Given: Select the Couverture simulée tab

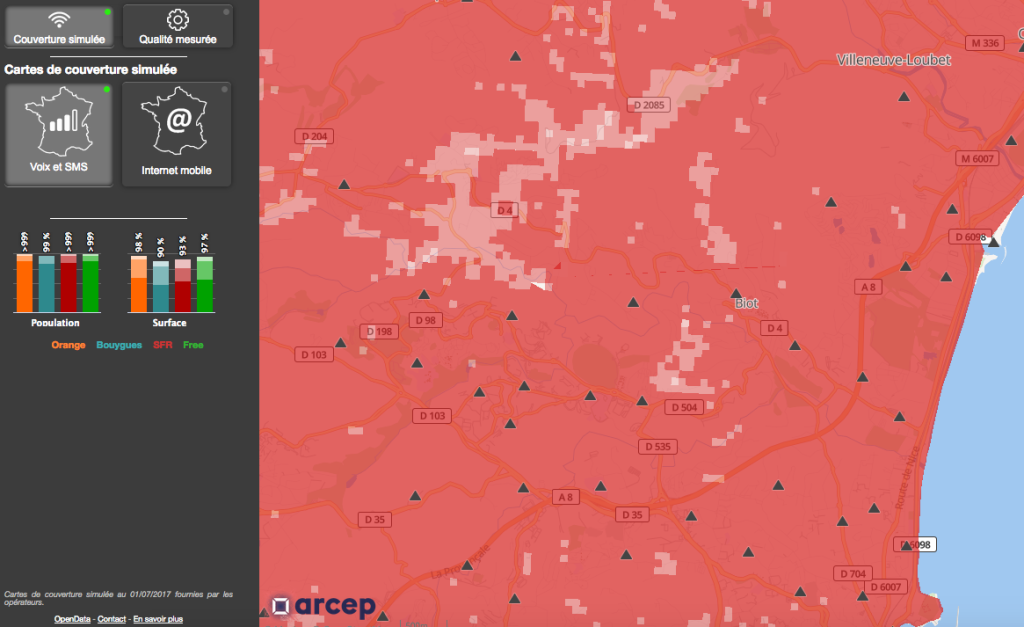Looking at the screenshot, I should tap(58, 26).
